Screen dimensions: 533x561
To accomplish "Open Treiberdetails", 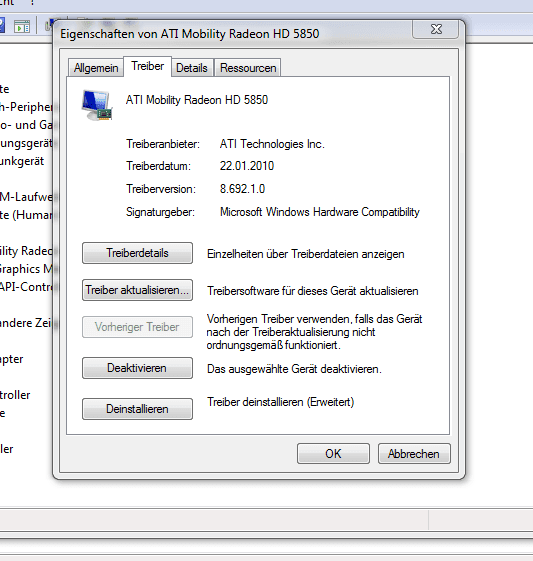I will [x=137, y=253].
